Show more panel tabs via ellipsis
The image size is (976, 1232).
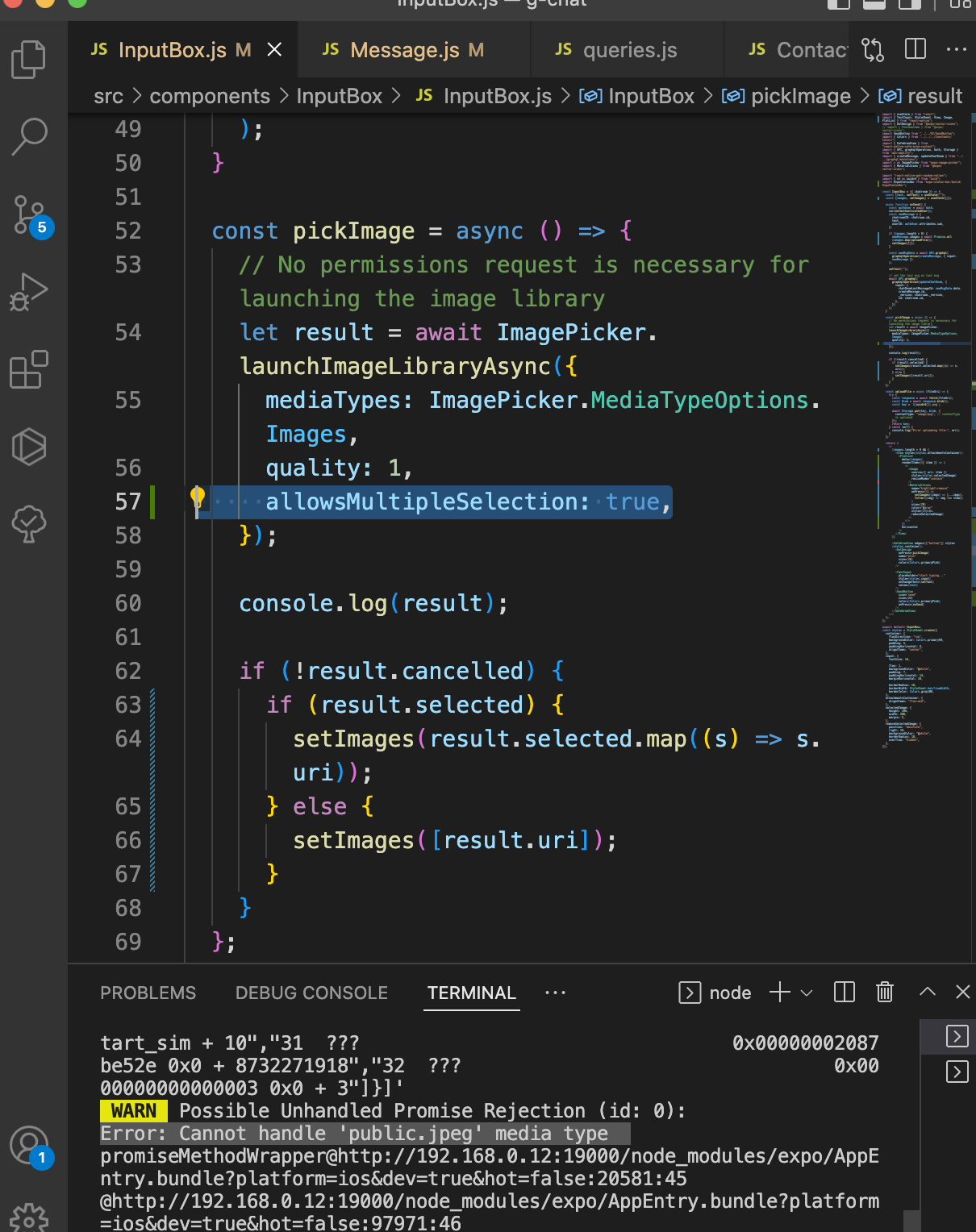coord(555,993)
